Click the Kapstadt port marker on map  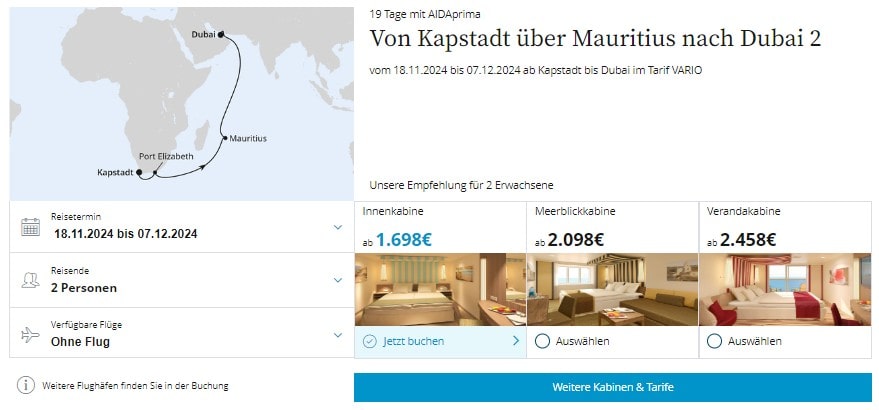140,173
